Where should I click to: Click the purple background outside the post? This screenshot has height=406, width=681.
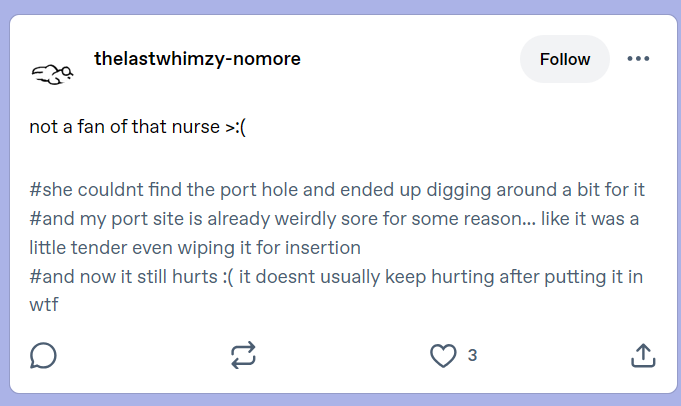(340, 7)
